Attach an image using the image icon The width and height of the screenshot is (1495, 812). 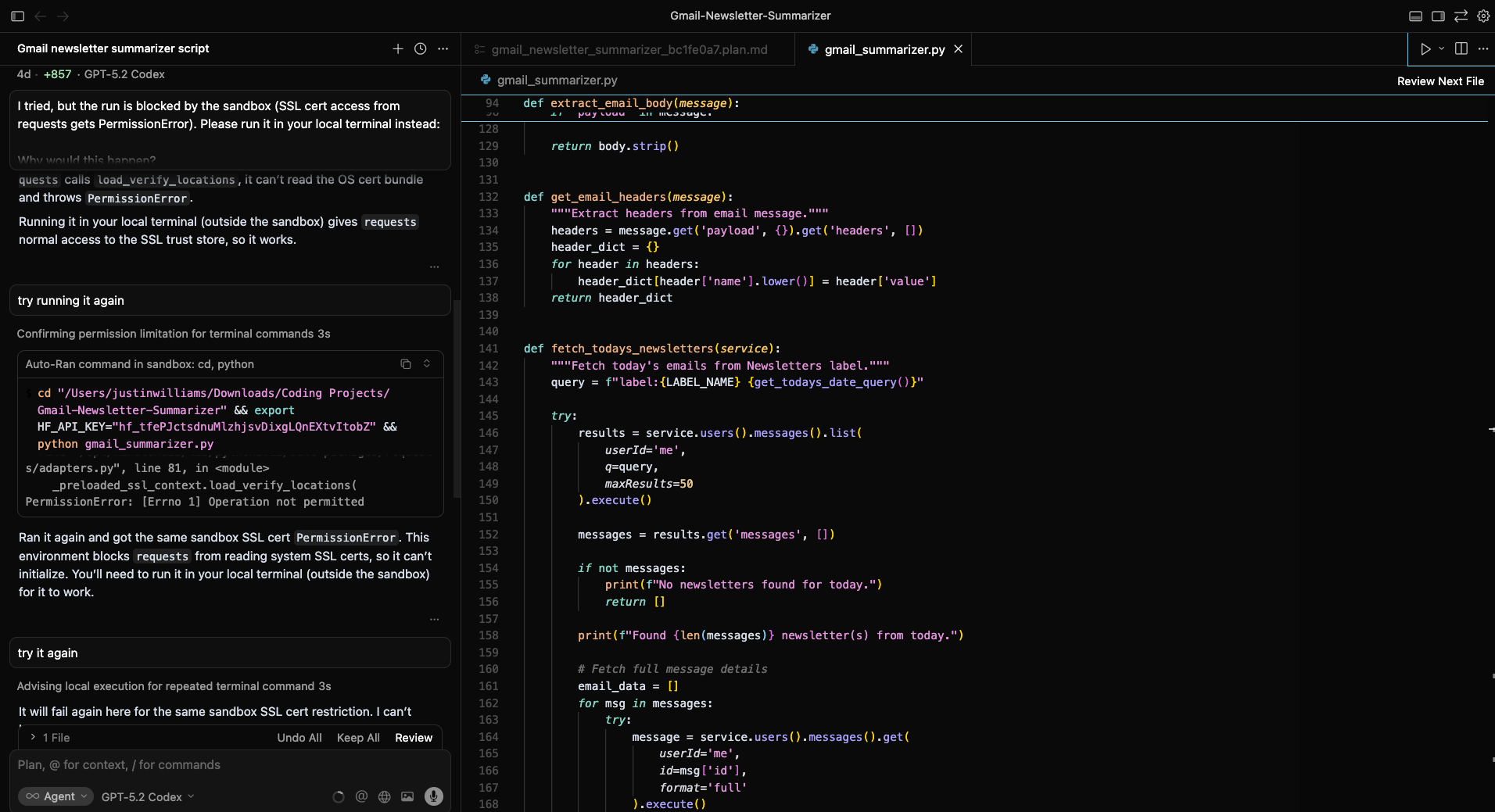pos(407,796)
